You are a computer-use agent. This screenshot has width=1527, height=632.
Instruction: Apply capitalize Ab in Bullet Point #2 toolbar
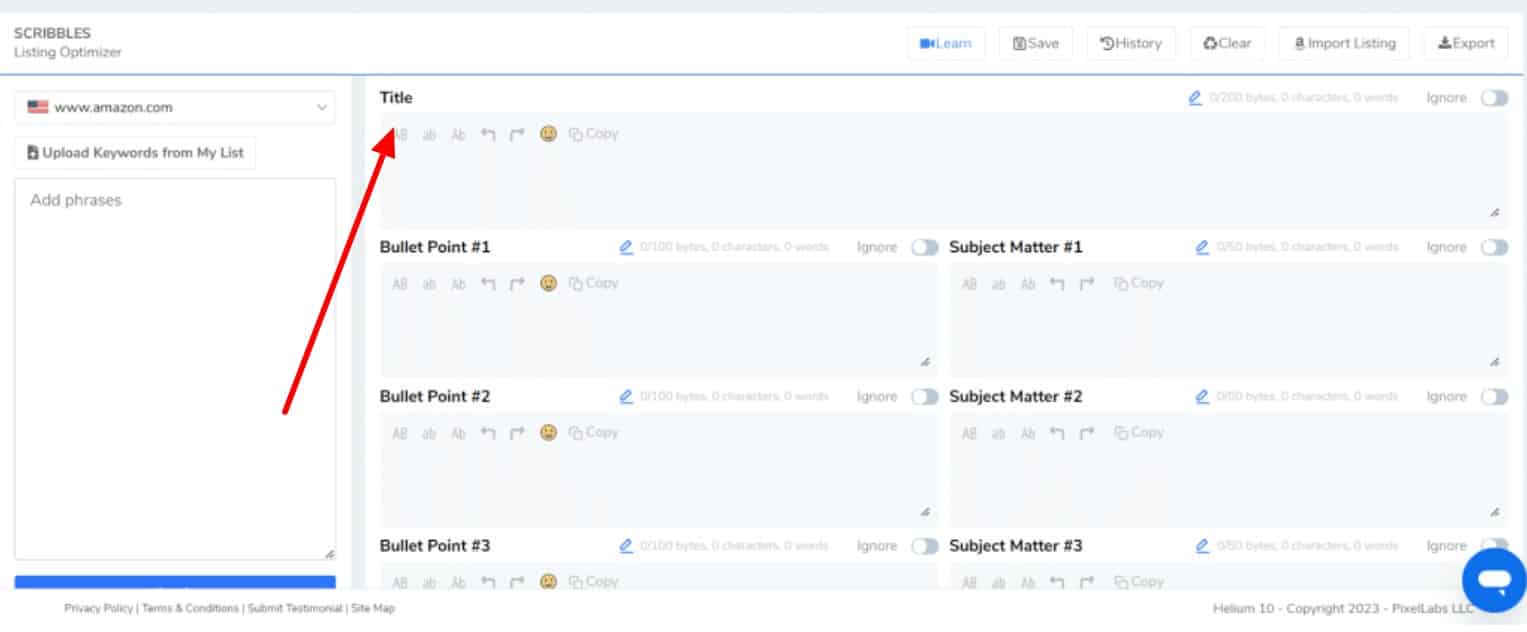[458, 433]
